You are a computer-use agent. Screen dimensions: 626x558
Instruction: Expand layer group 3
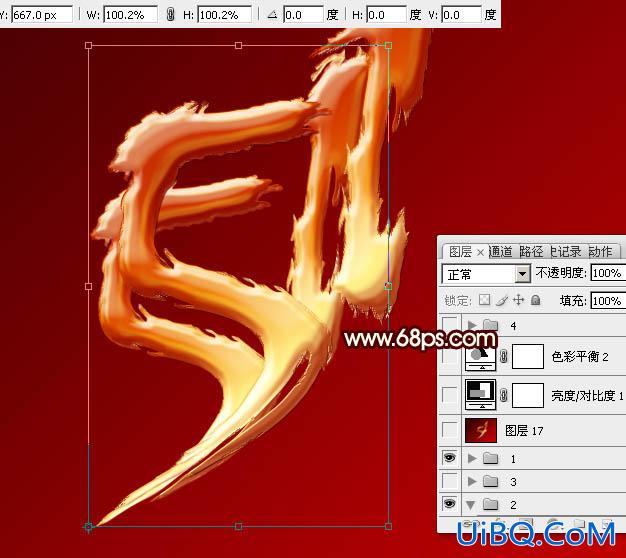coord(472,481)
